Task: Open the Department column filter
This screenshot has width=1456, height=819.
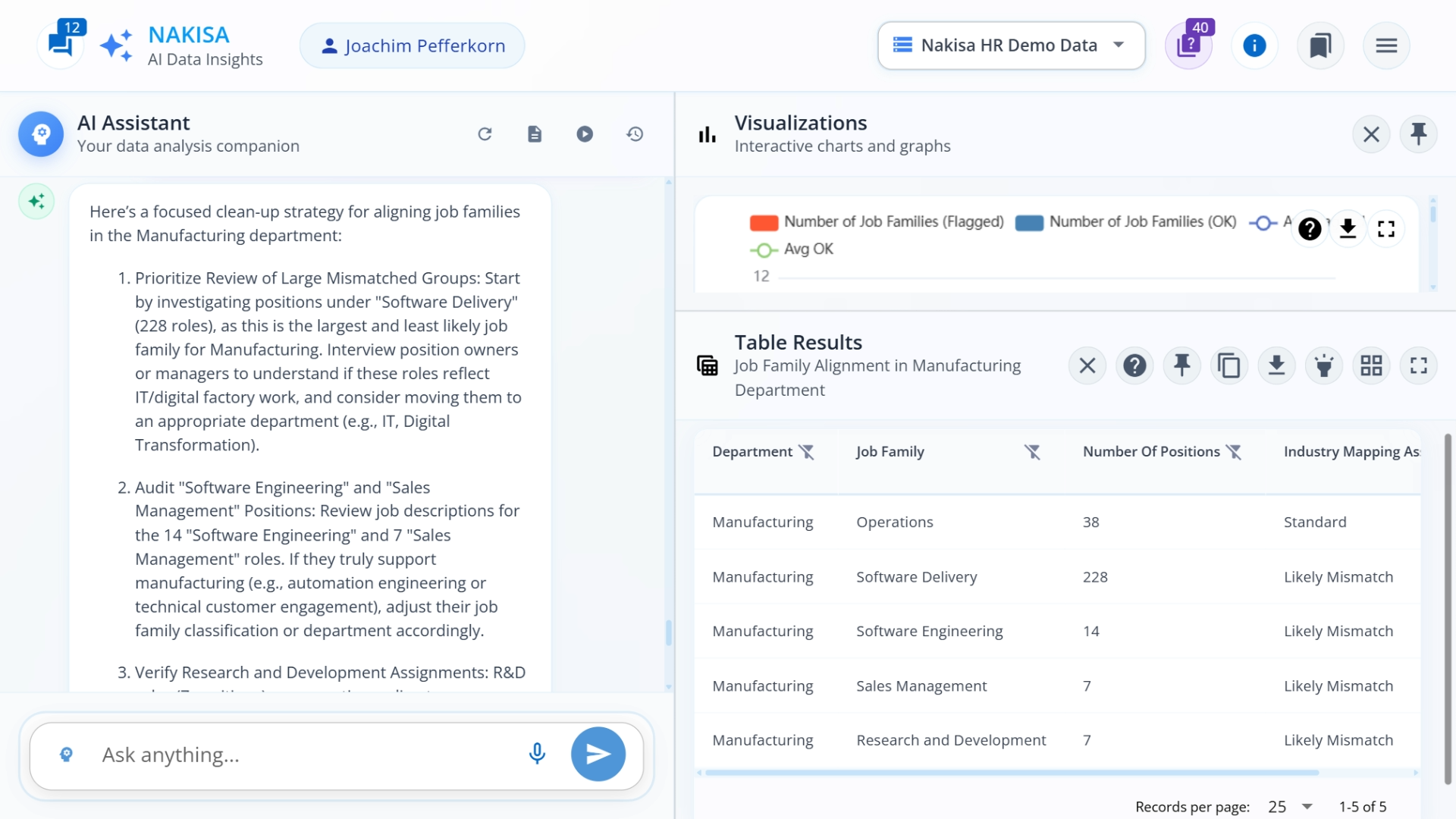Action: click(806, 451)
